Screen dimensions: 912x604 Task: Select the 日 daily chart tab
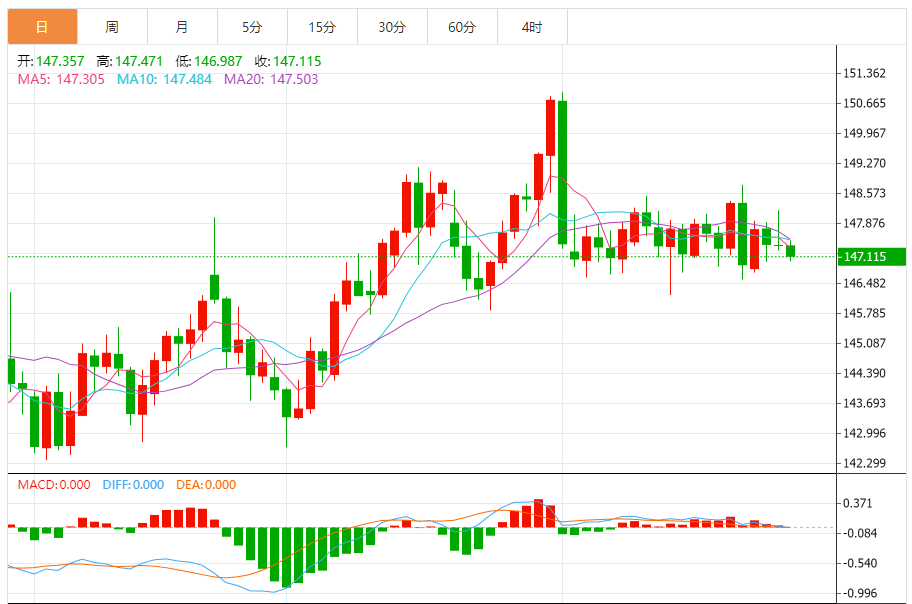click(x=42, y=27)
